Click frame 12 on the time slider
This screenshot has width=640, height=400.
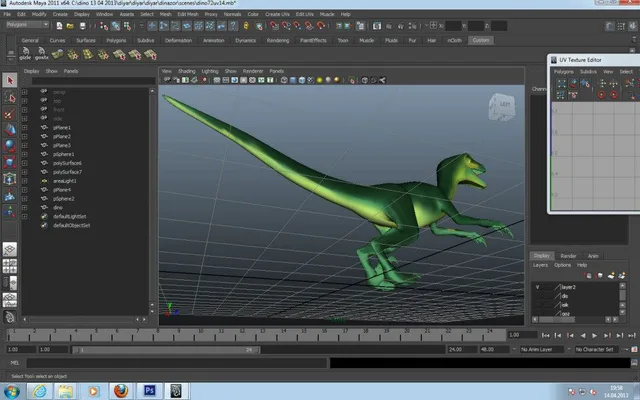(x=242, y=336)
